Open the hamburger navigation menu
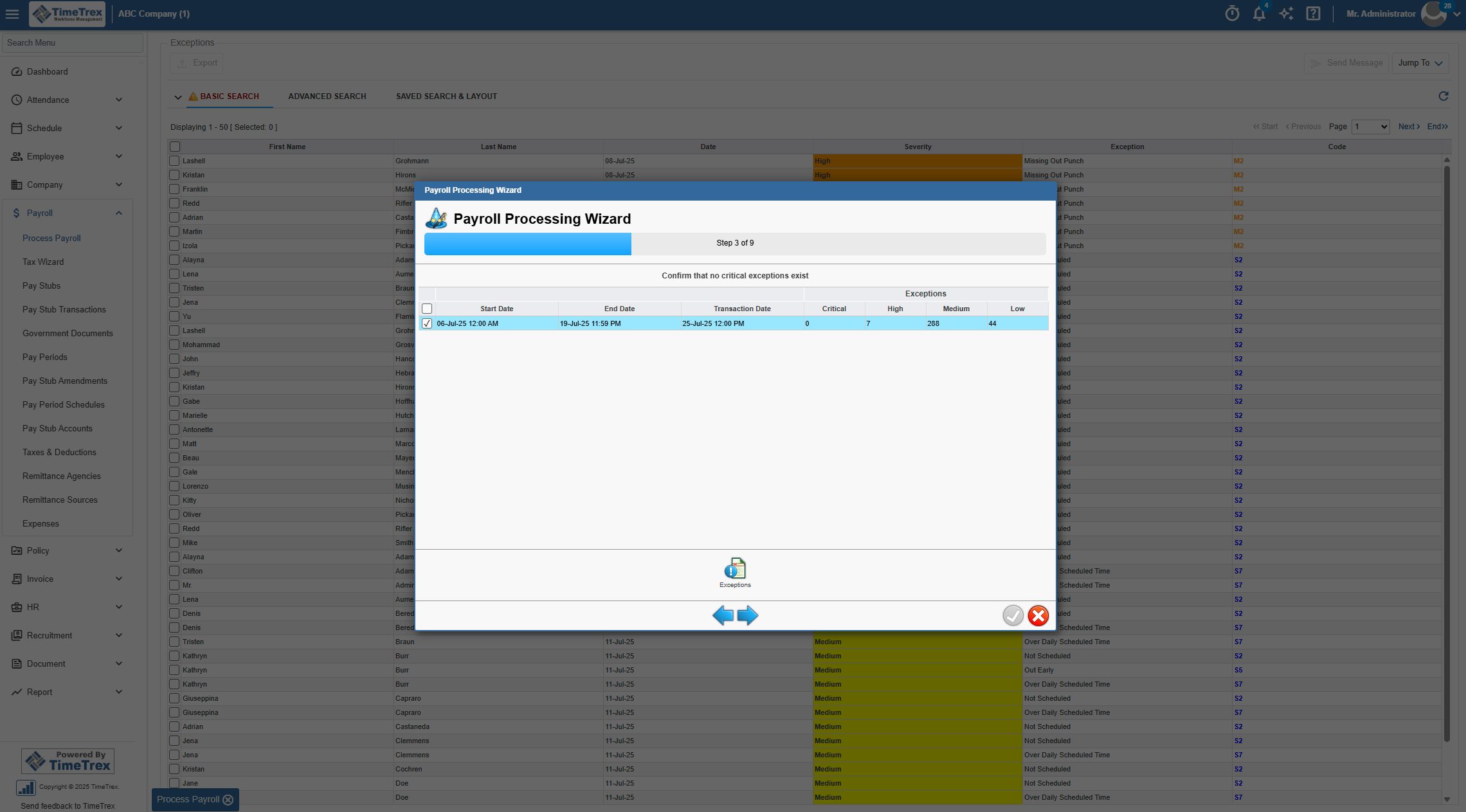Viewport: 1466px width, 812px height. pos(12,14)
